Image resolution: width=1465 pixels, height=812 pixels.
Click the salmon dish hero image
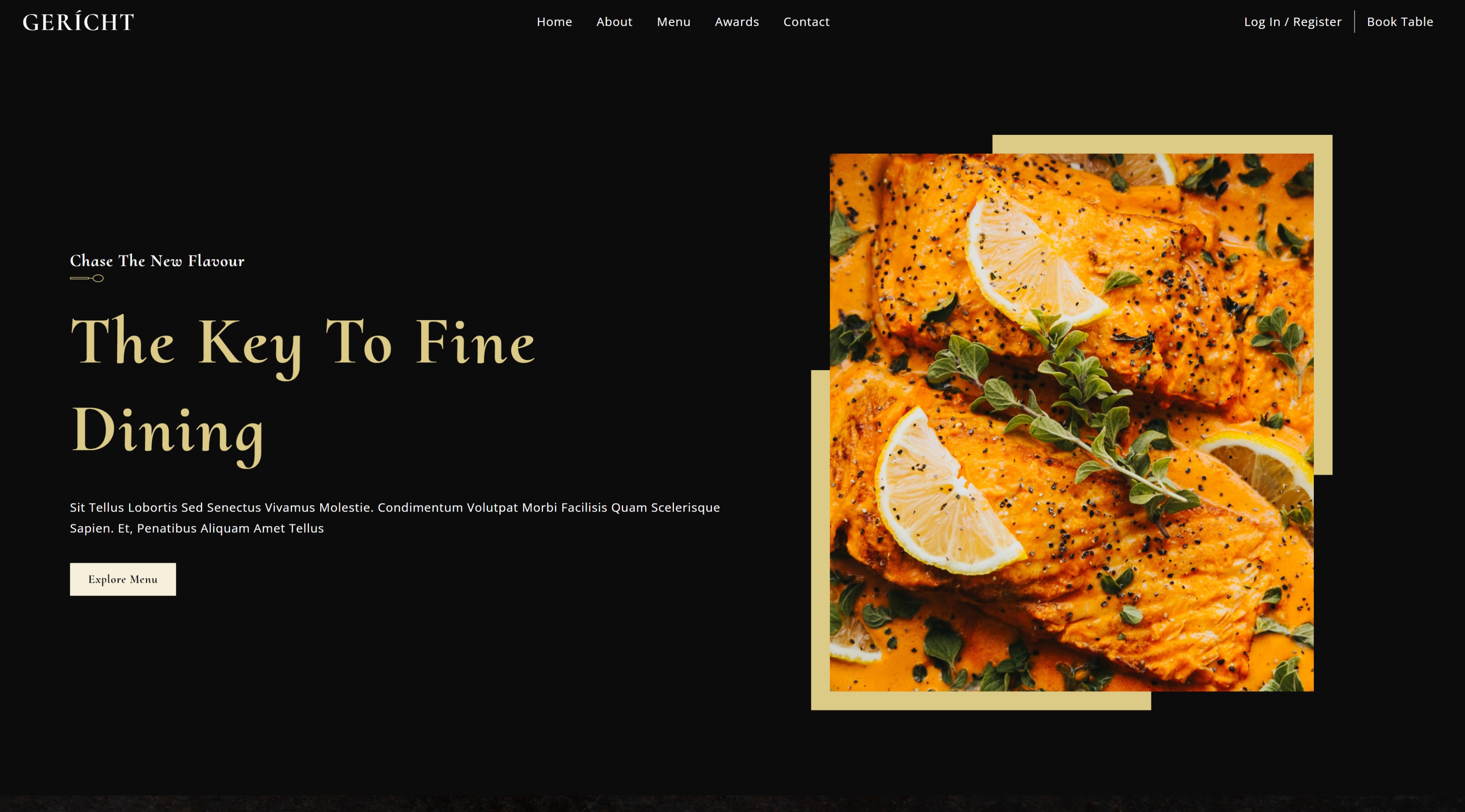(x=1072, y=423)
